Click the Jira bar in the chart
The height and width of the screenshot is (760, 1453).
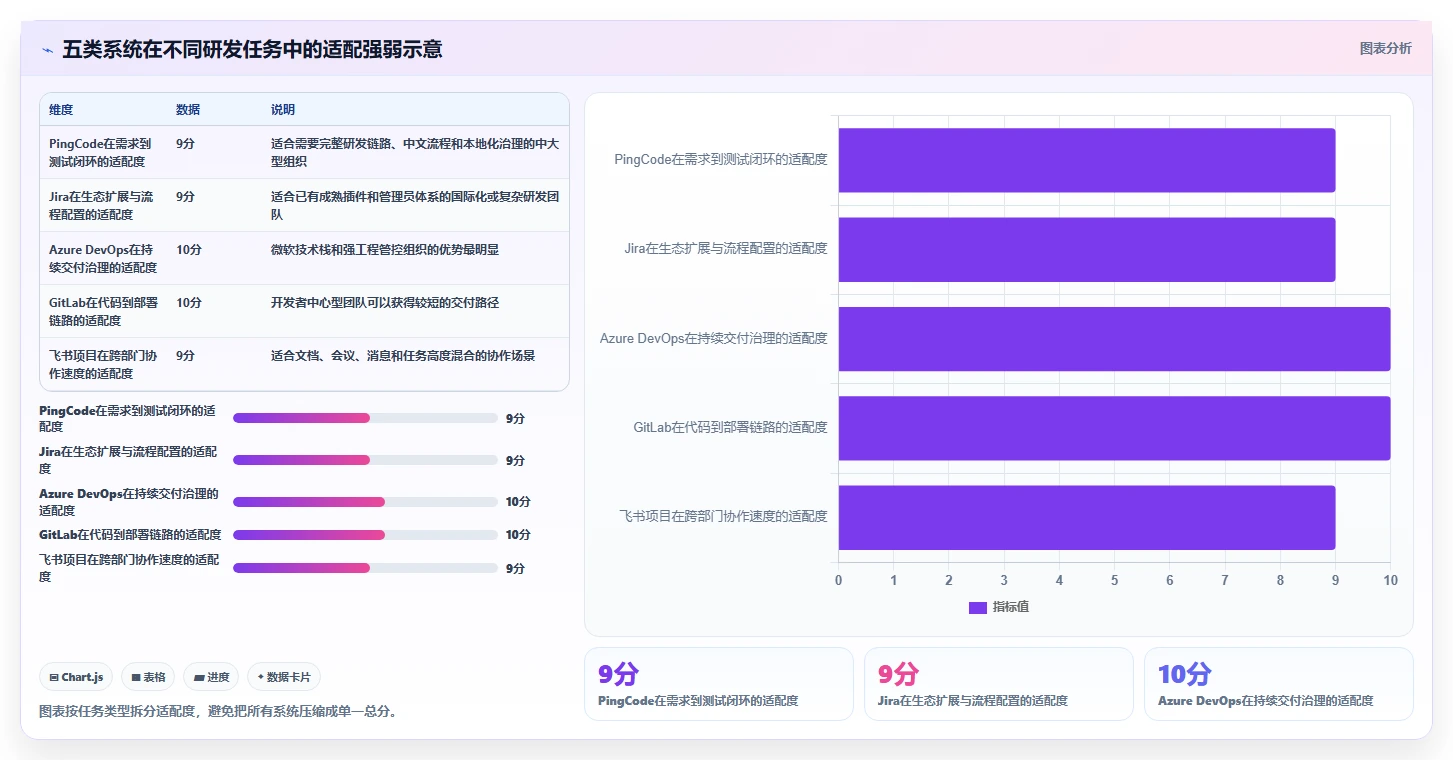(1087, 249)
